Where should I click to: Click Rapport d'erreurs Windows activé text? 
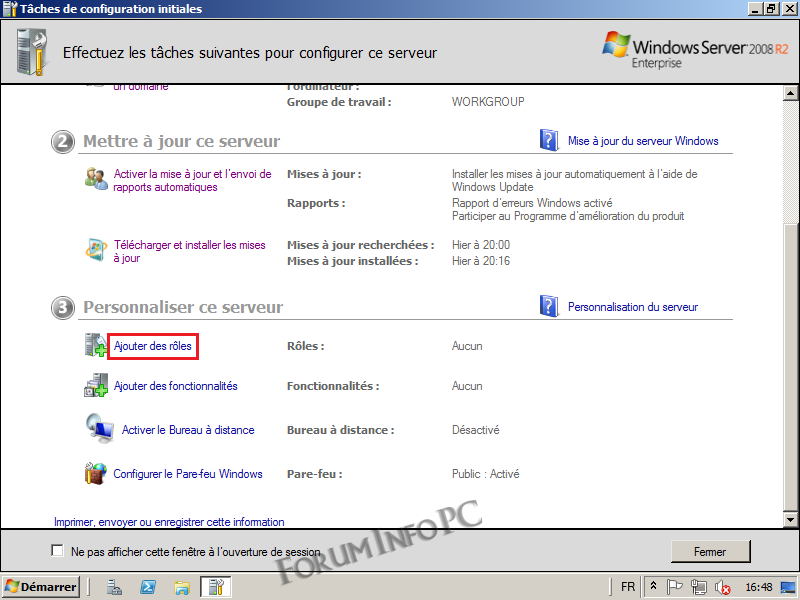(532, 203)
